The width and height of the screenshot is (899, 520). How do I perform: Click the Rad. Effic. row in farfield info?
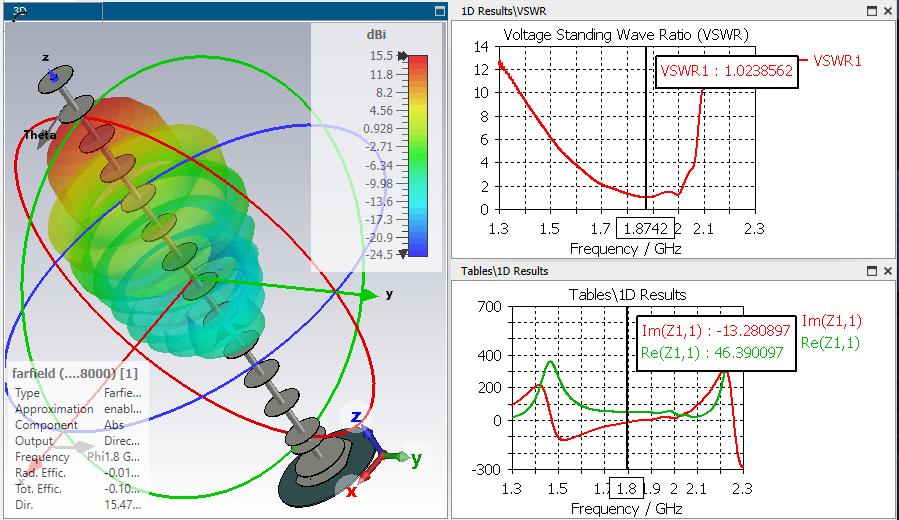[x=77, y=473]
